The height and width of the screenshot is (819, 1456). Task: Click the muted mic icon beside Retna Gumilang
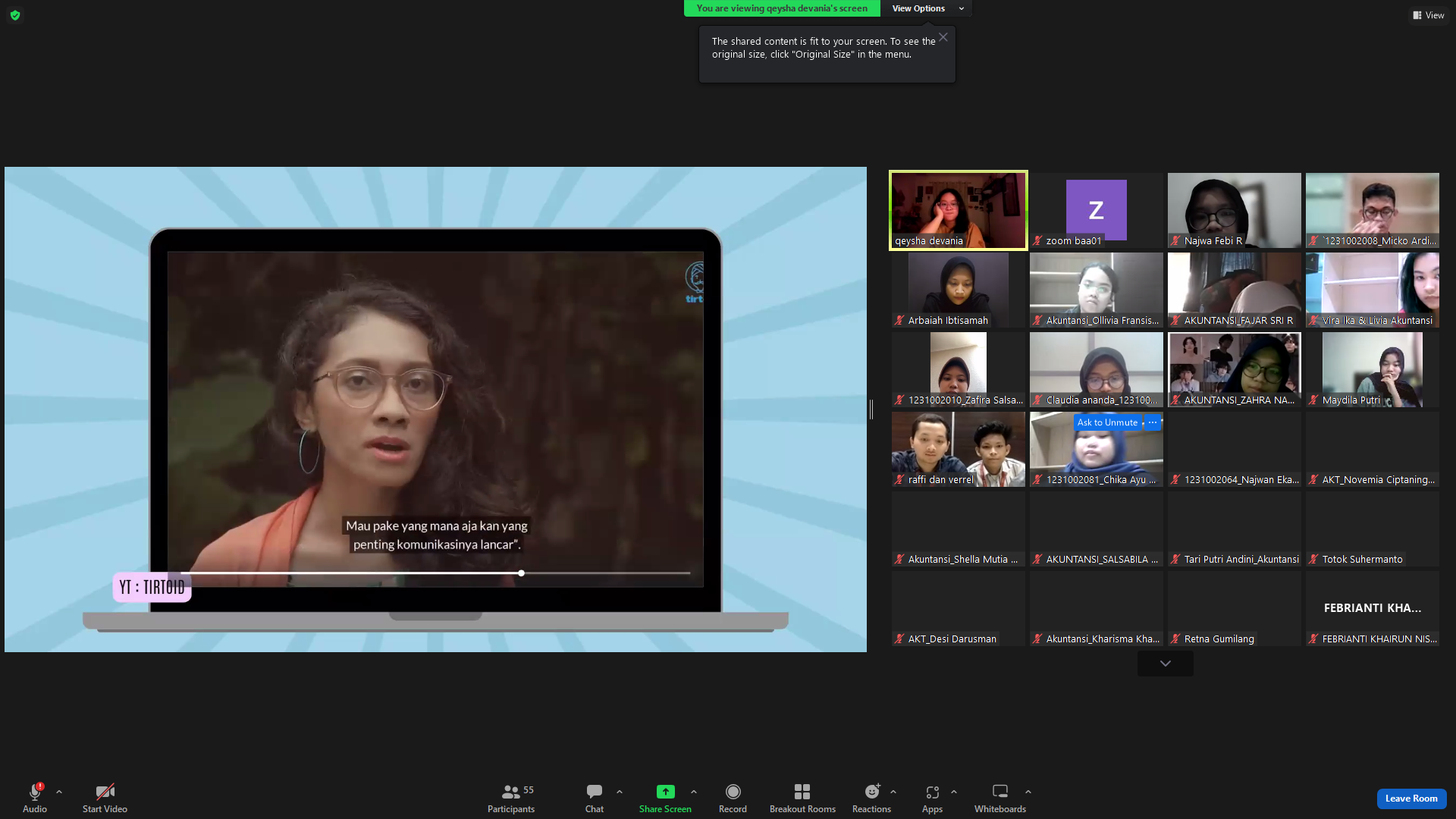click(1175, 639)
